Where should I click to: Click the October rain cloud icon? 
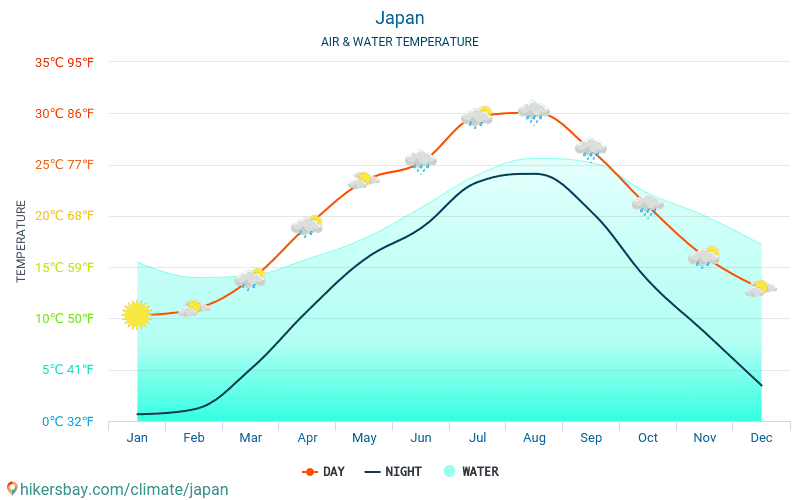click(x=648, y=205)
